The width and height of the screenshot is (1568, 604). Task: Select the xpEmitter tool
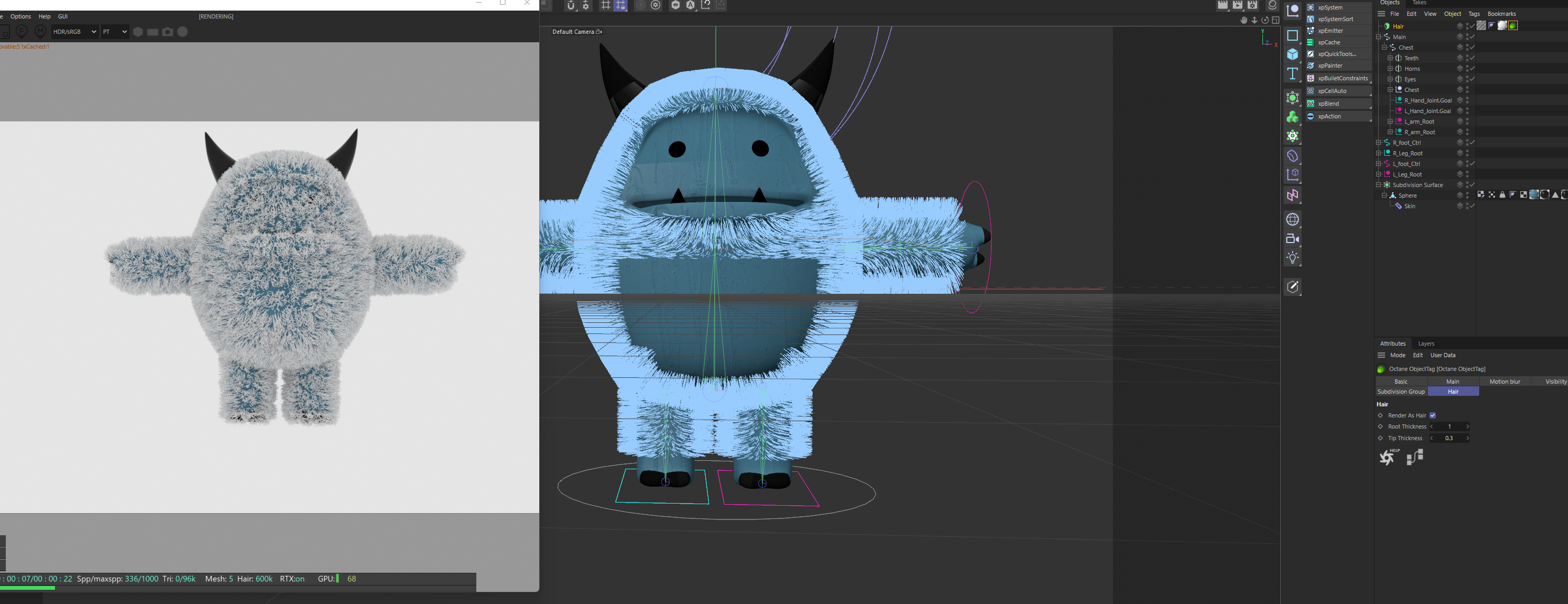click(1330, 31)
